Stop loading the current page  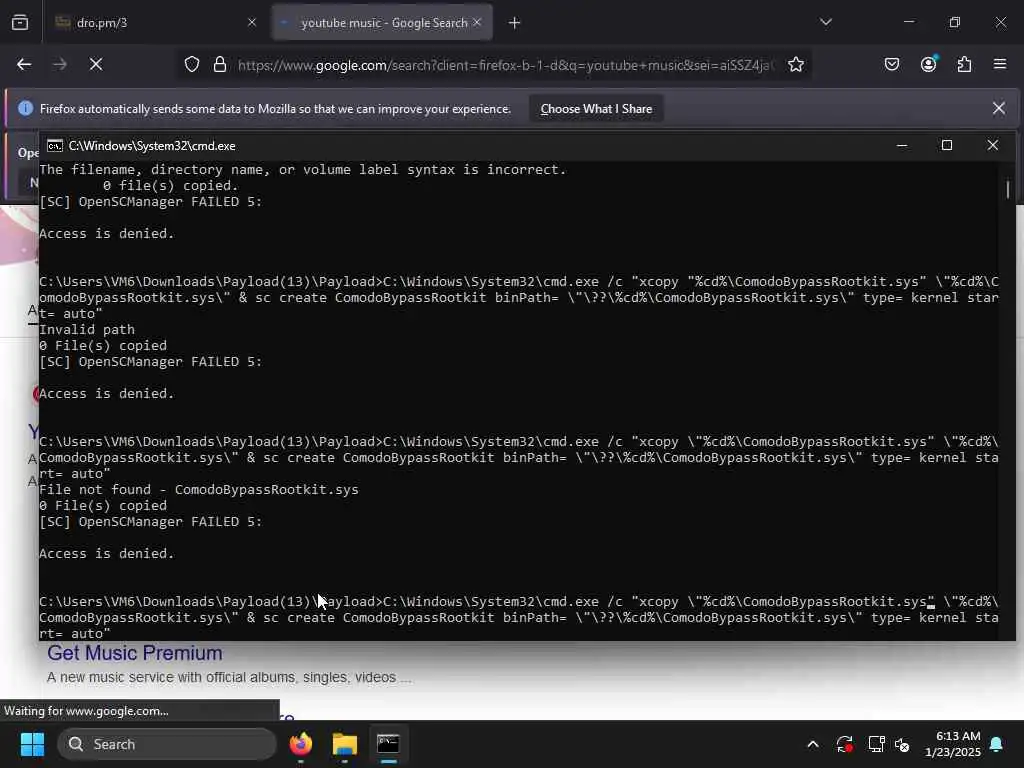(x=96, y=65)
